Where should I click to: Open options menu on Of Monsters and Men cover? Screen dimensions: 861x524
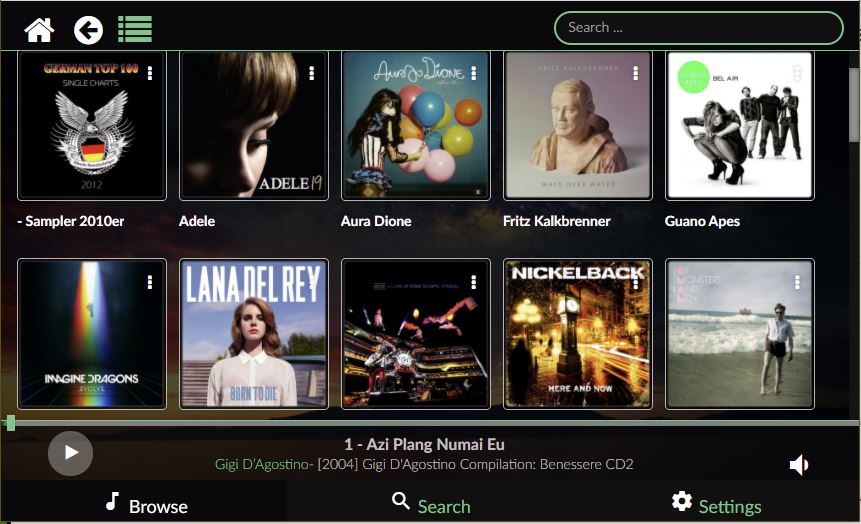(x=797, y=282)
